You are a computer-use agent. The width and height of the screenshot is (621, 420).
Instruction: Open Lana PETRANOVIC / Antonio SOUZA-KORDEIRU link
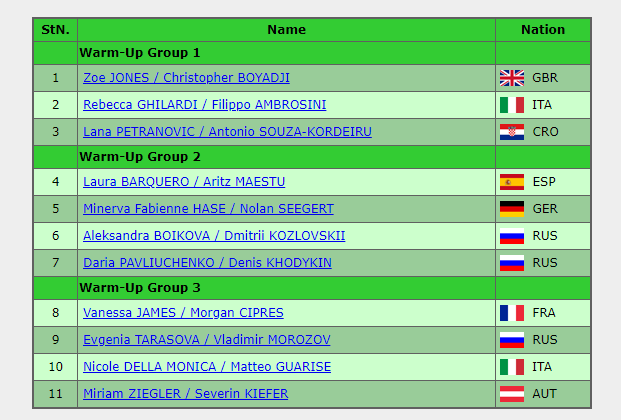coord(227,132)
